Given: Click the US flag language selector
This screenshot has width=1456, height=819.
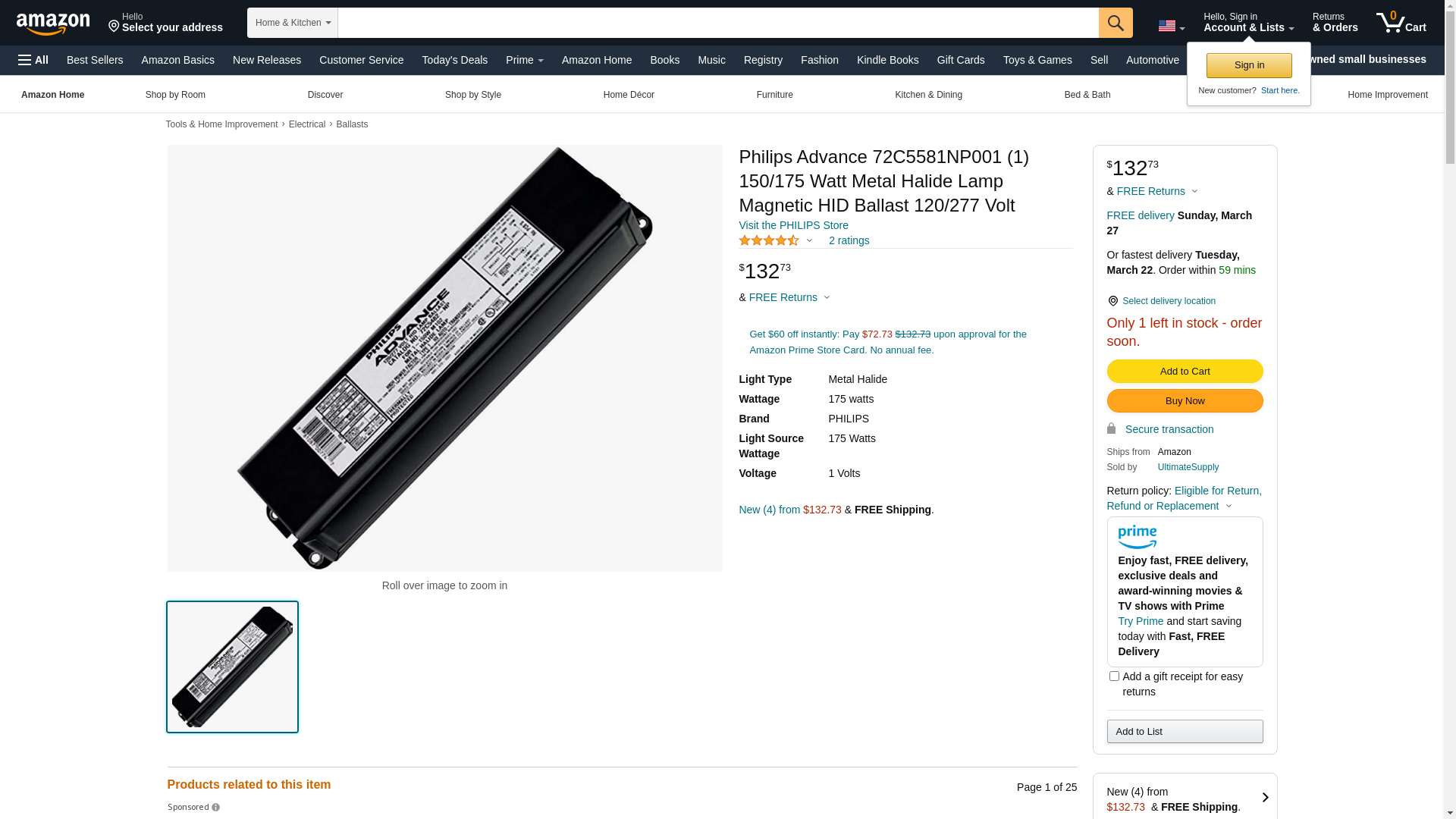Looking at the screenshot, I should click(x=1171, y=26).
